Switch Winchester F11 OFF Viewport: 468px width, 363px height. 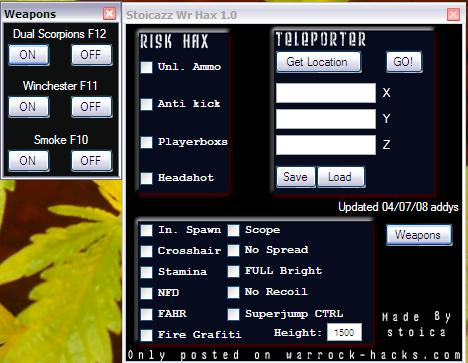(x=92, y=107)
